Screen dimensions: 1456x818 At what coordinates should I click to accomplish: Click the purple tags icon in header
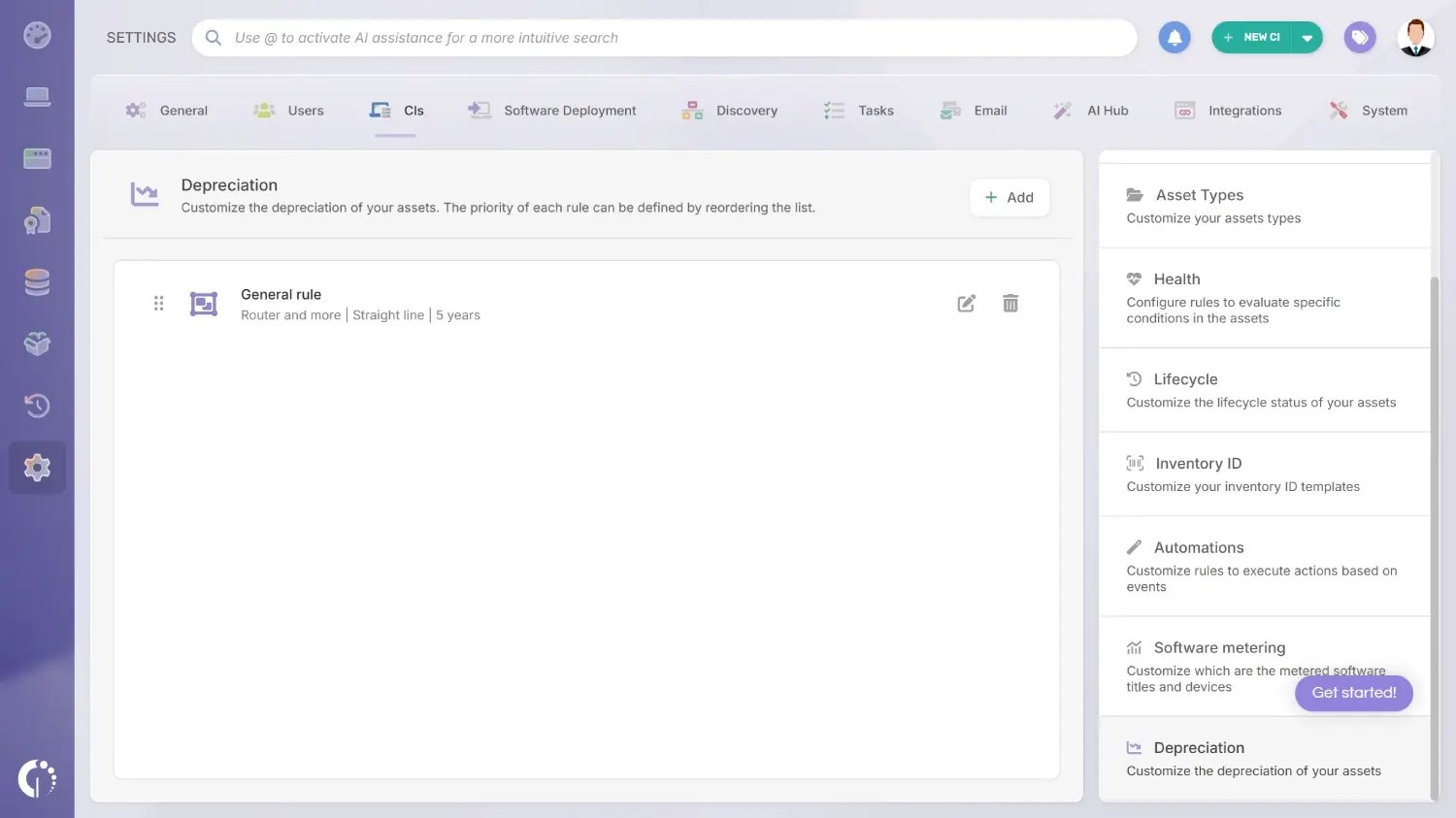click(1359, 38)
